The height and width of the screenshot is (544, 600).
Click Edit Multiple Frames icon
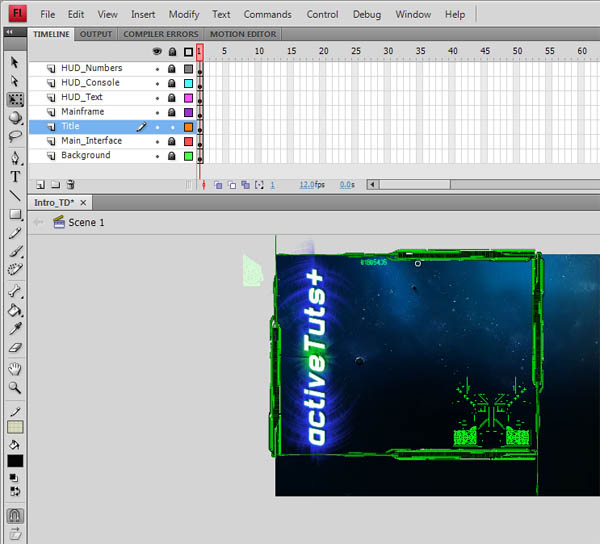coord(245,185)
